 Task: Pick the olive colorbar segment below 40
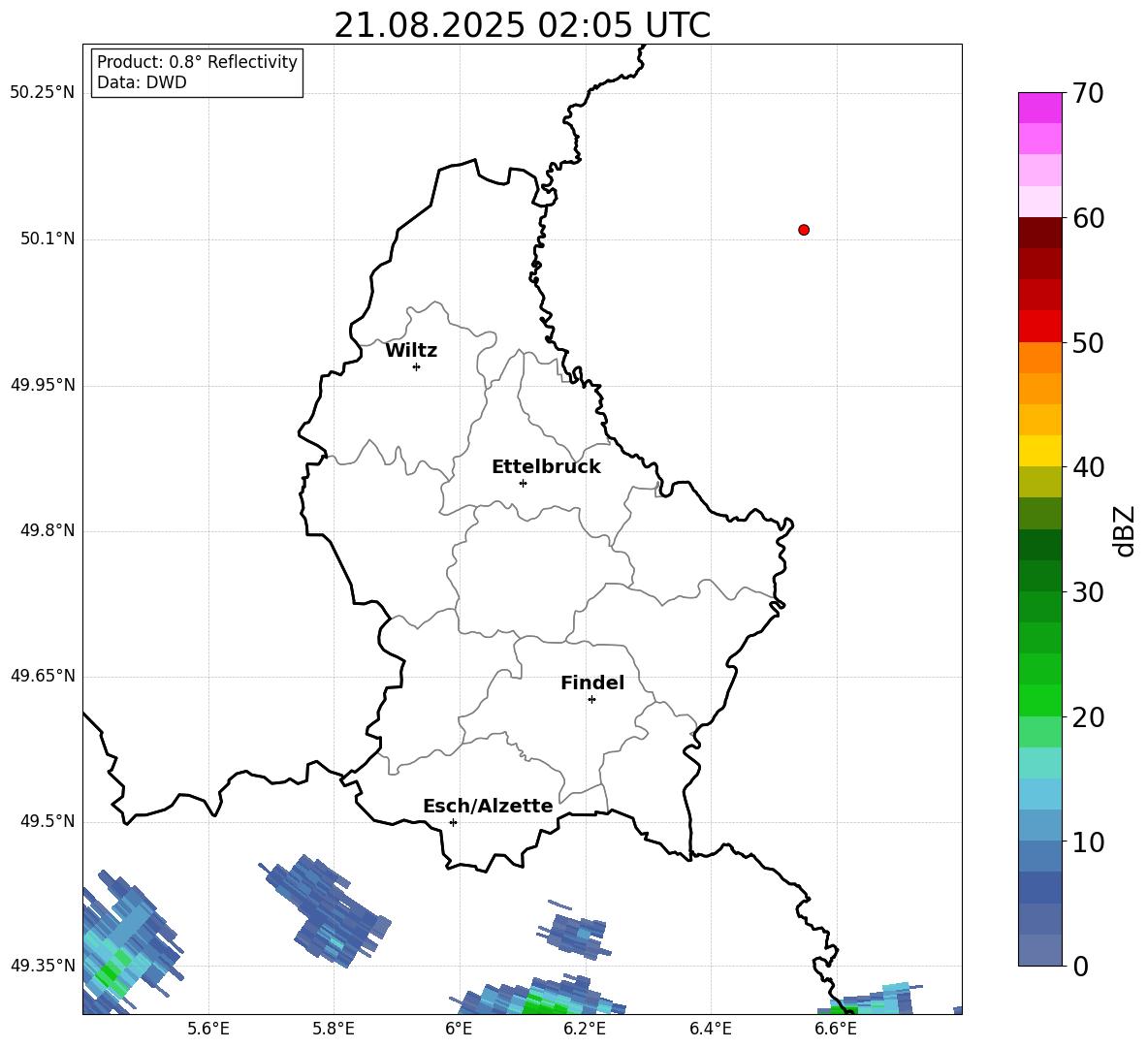point(1039,482)
